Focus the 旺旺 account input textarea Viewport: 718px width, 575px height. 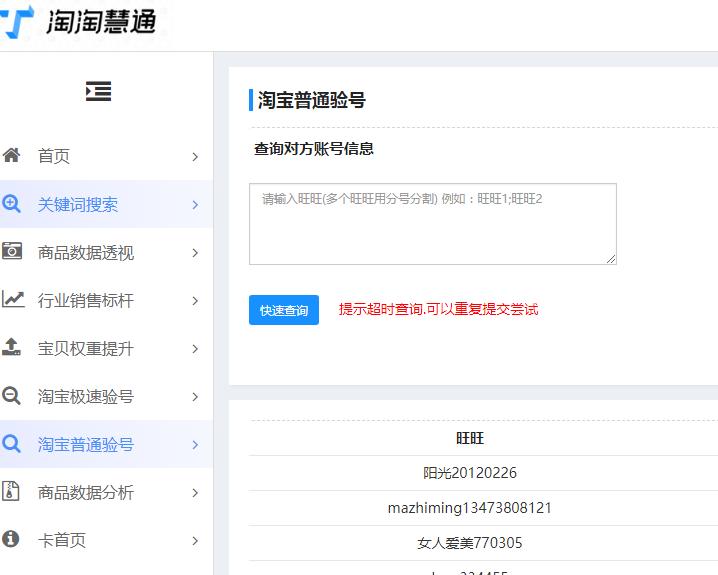click(433, 224)
